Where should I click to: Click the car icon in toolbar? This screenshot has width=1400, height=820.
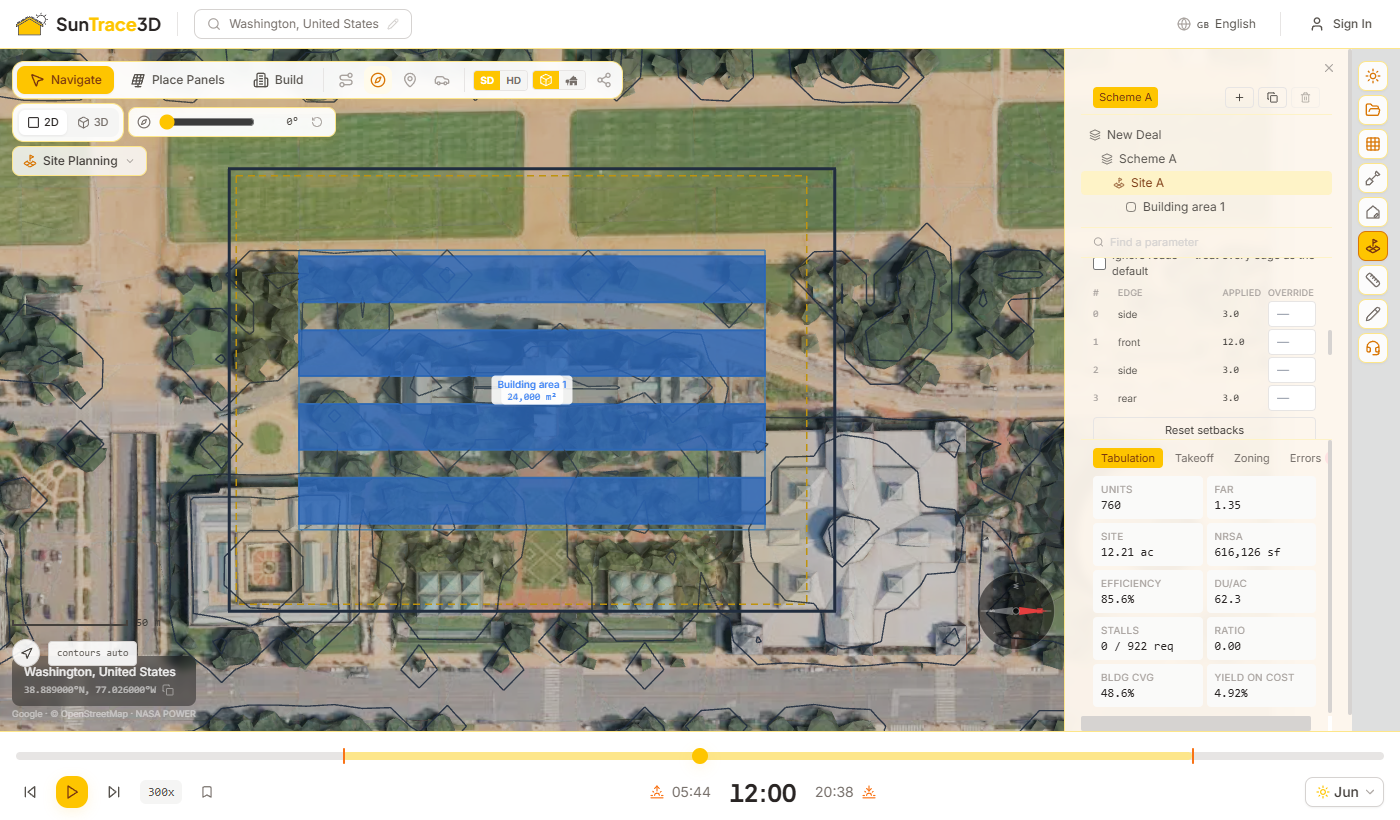click(442, 80)
